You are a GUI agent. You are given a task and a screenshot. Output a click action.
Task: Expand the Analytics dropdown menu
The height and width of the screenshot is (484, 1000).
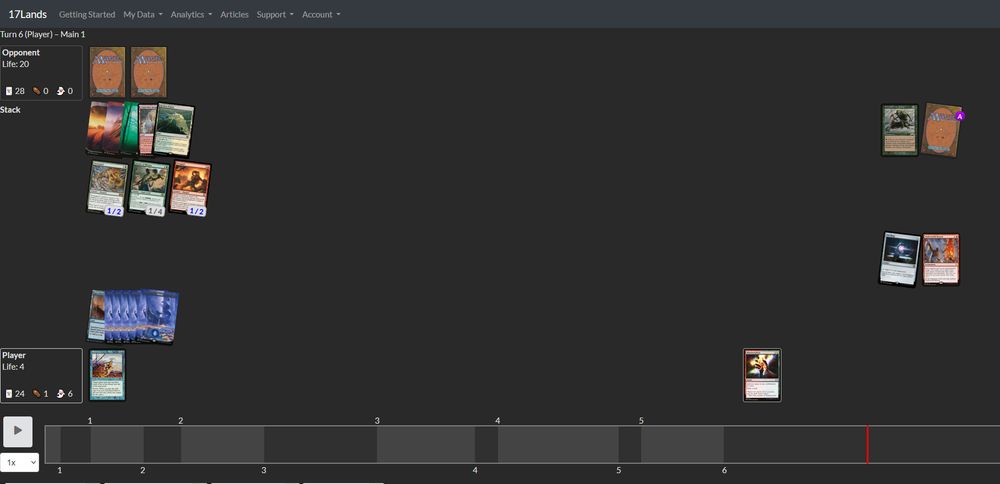[x=191, y=14]
